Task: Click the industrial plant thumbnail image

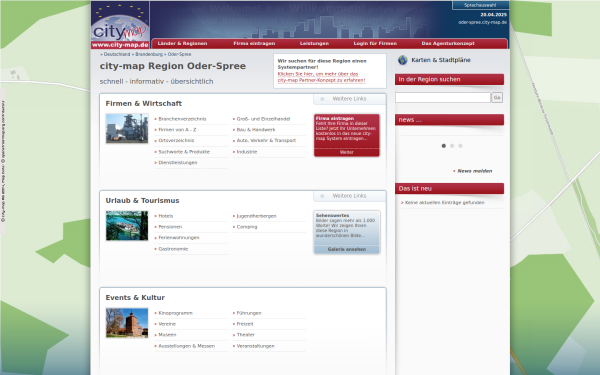Action: (x=127, y=129)
